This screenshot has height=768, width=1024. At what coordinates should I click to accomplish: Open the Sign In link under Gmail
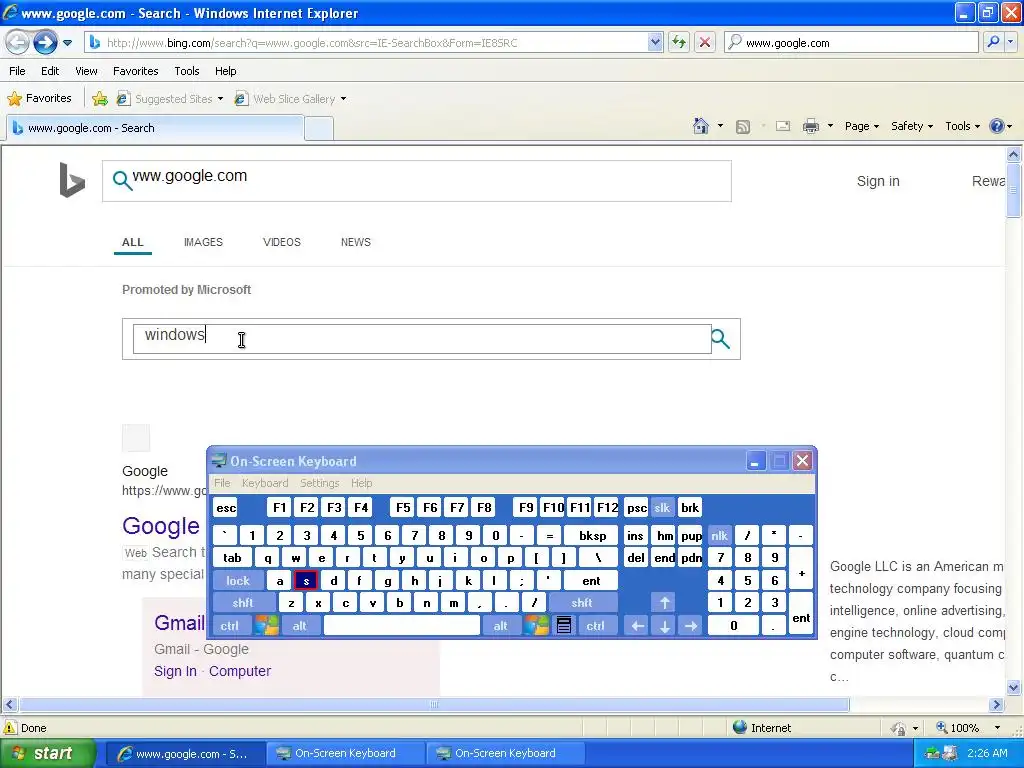click(175, 671)
